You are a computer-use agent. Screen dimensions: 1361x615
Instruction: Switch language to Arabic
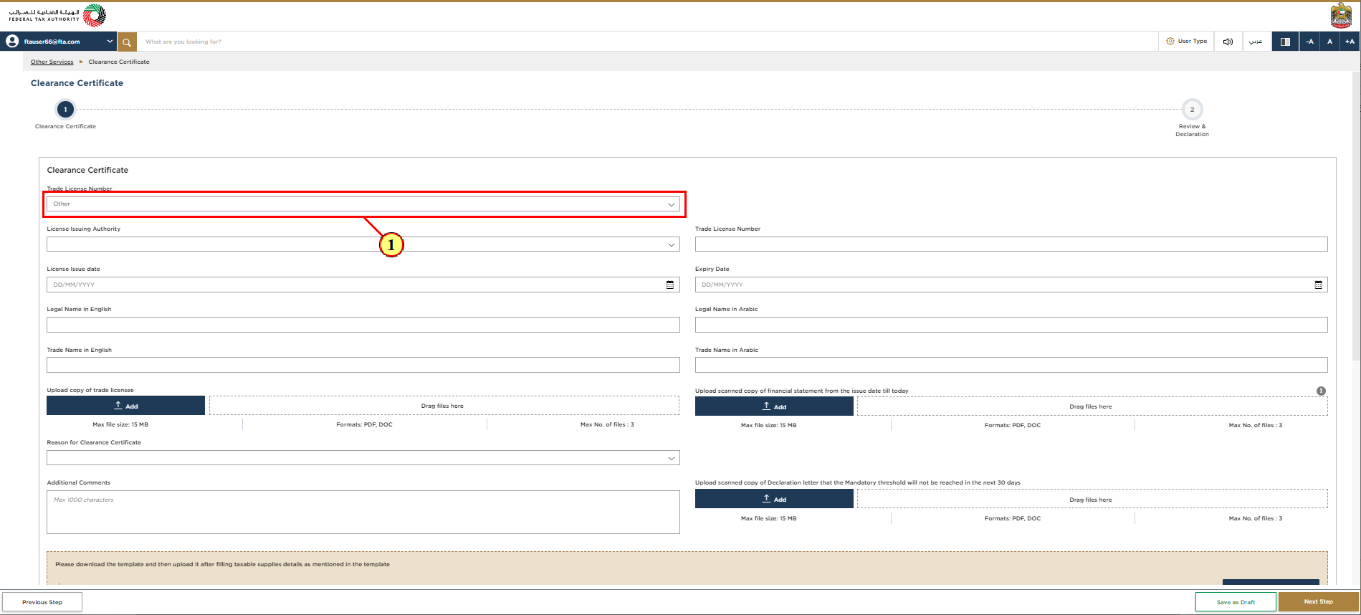(x=1255, y=42)
